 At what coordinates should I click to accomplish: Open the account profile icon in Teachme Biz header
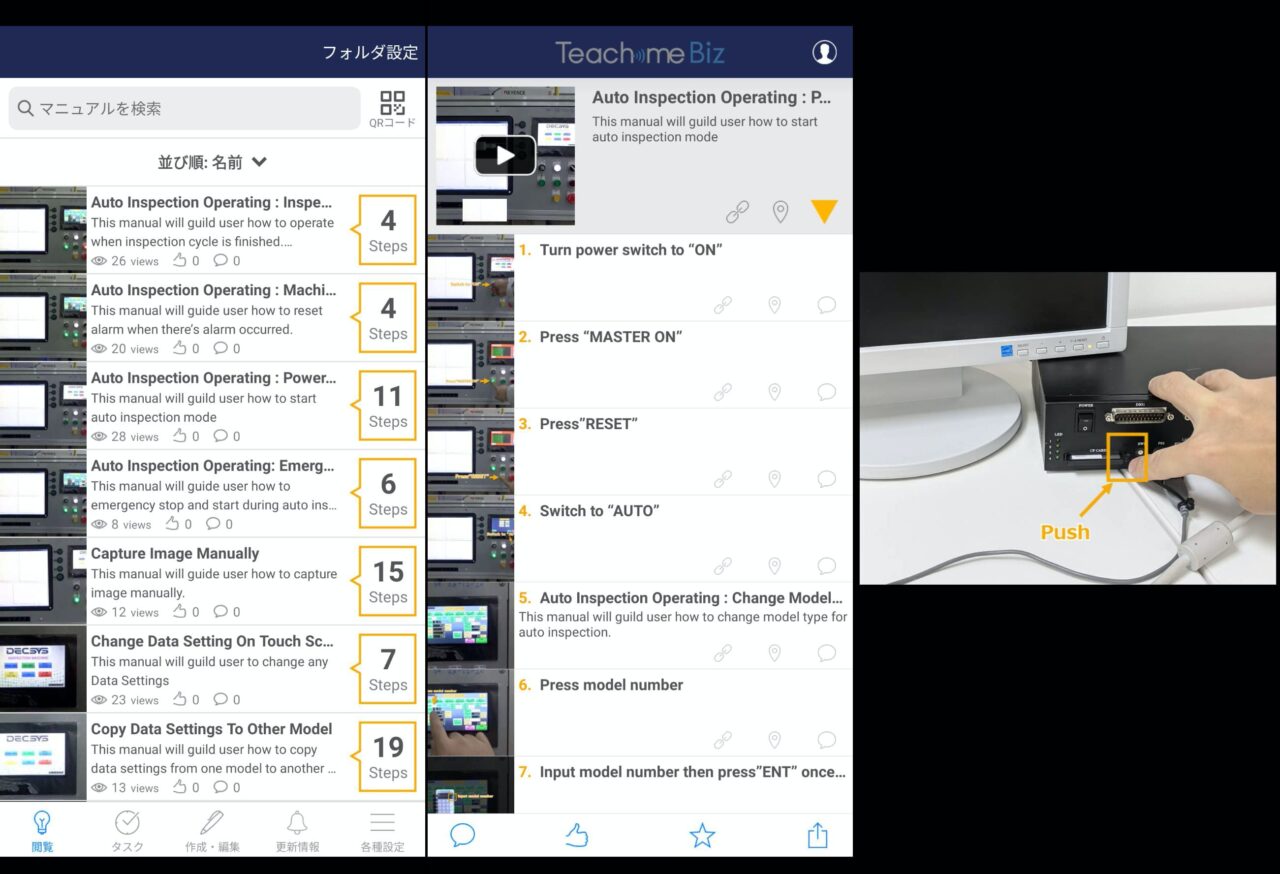point(824,50)
